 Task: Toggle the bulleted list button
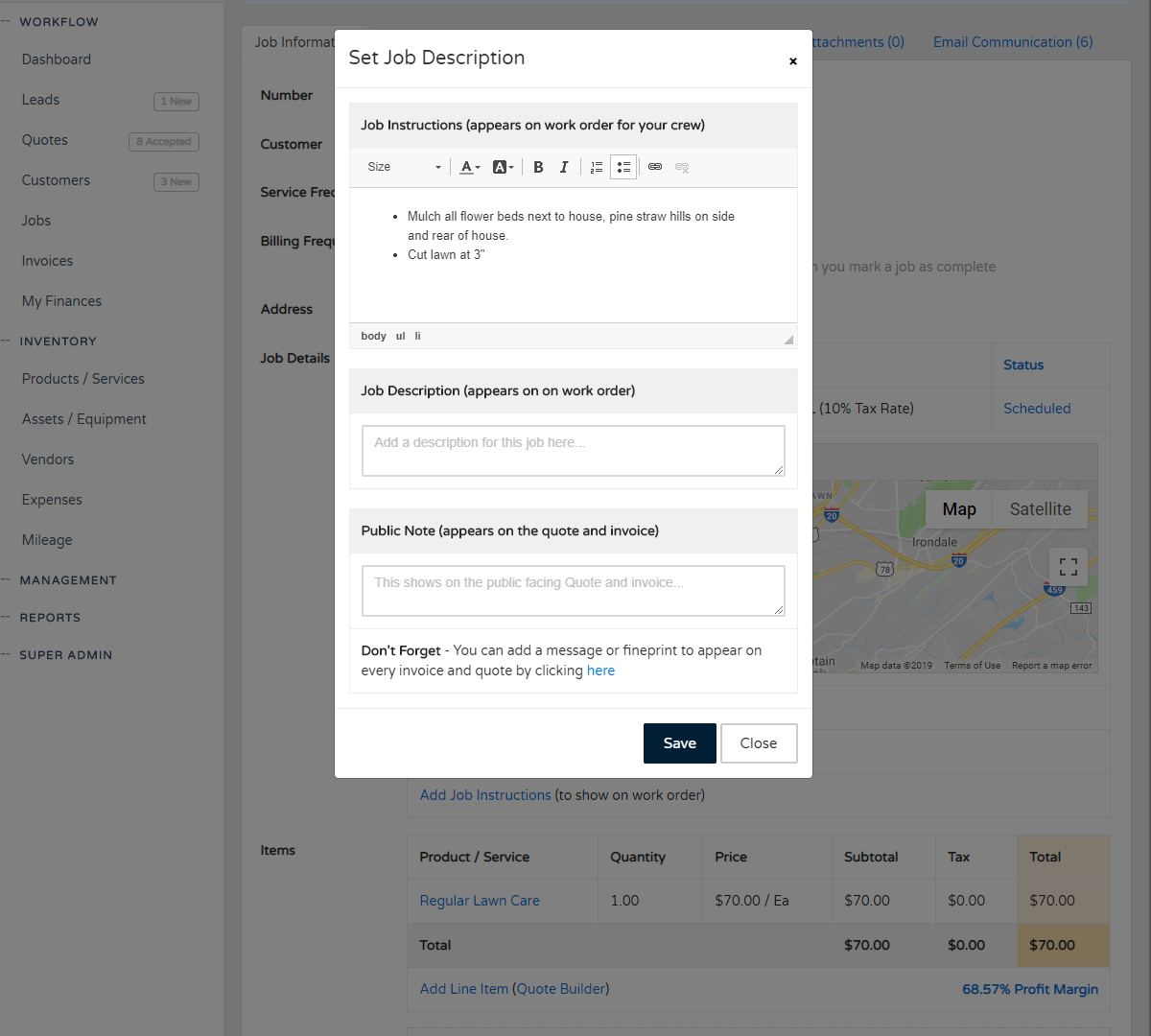(x=623, y=167)
